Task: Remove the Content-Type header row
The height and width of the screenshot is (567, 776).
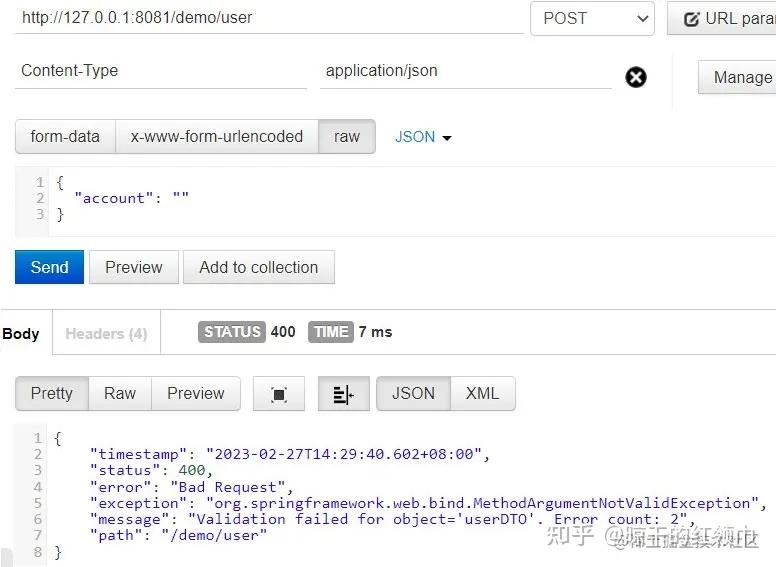Action: 636,77
